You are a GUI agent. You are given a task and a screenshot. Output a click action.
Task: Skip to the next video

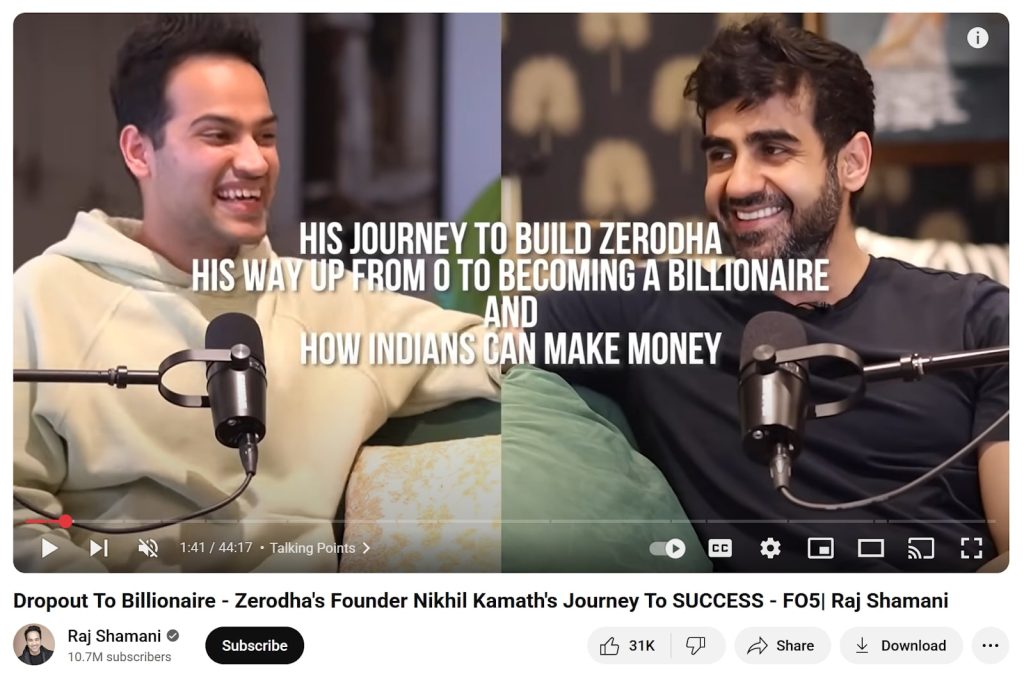(99, 548)
